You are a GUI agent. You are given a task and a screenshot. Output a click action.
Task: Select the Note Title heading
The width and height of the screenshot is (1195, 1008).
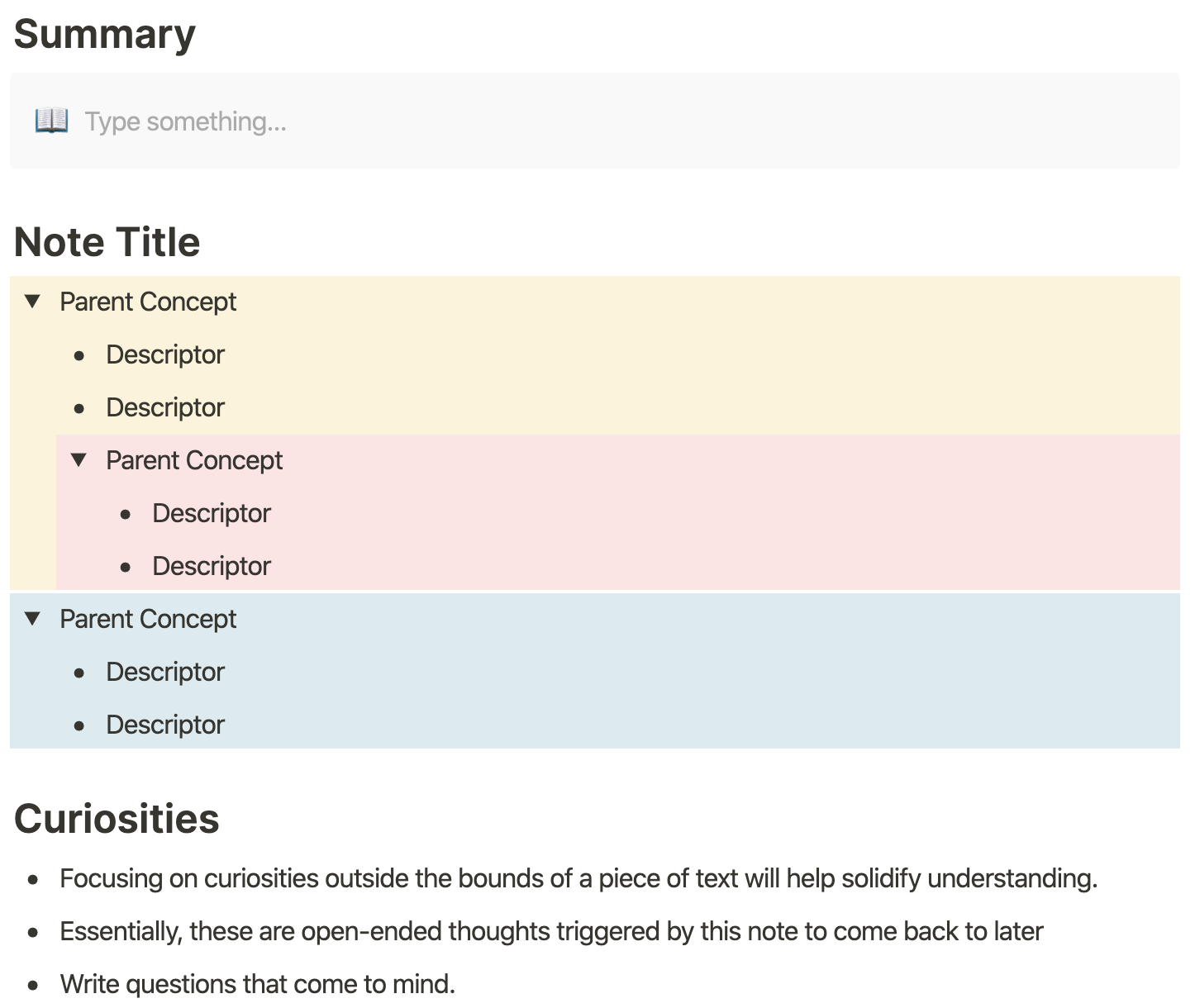(x=107, y=242)
